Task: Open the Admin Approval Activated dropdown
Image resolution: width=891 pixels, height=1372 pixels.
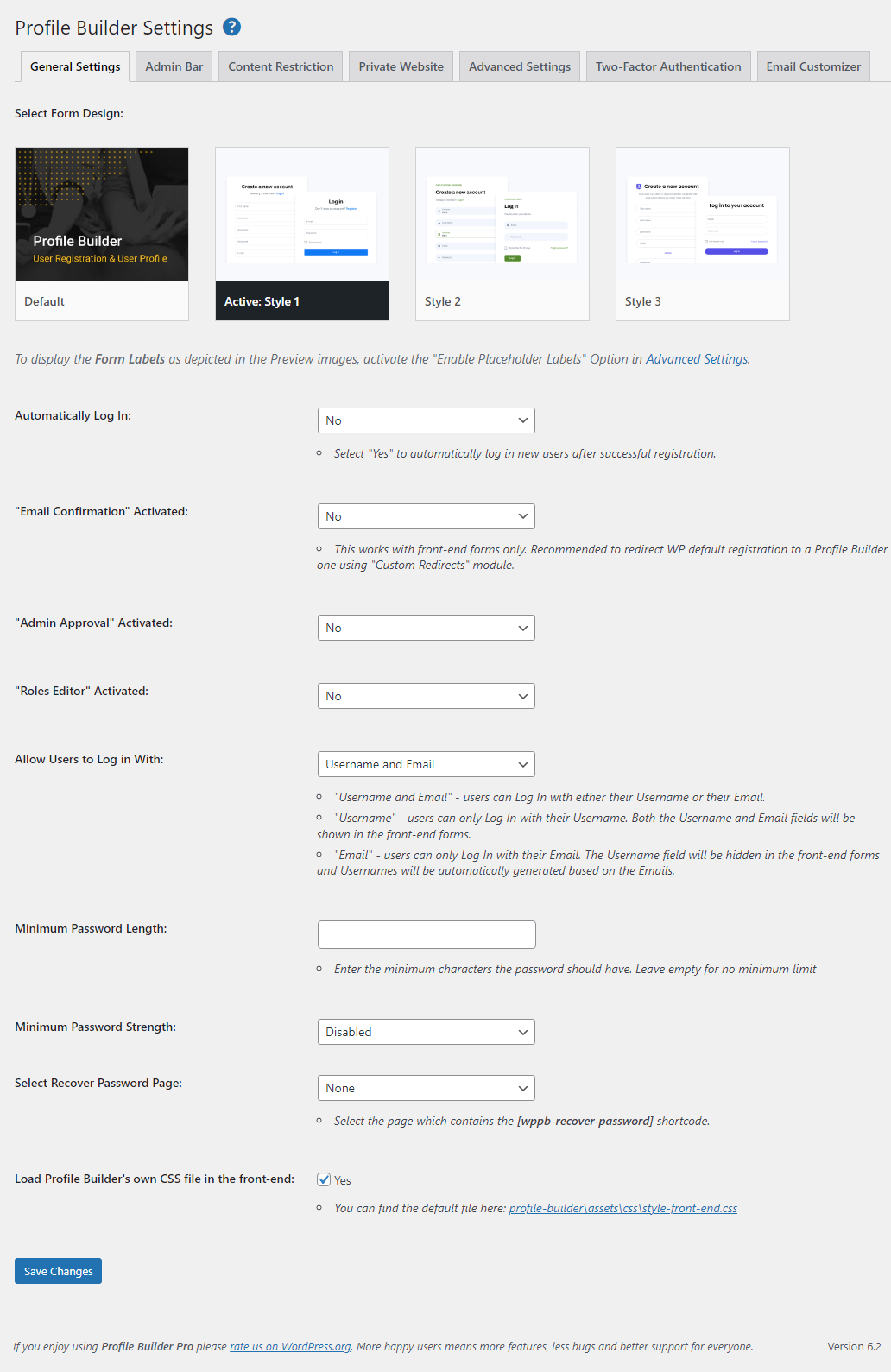Action: click(427, 628)
